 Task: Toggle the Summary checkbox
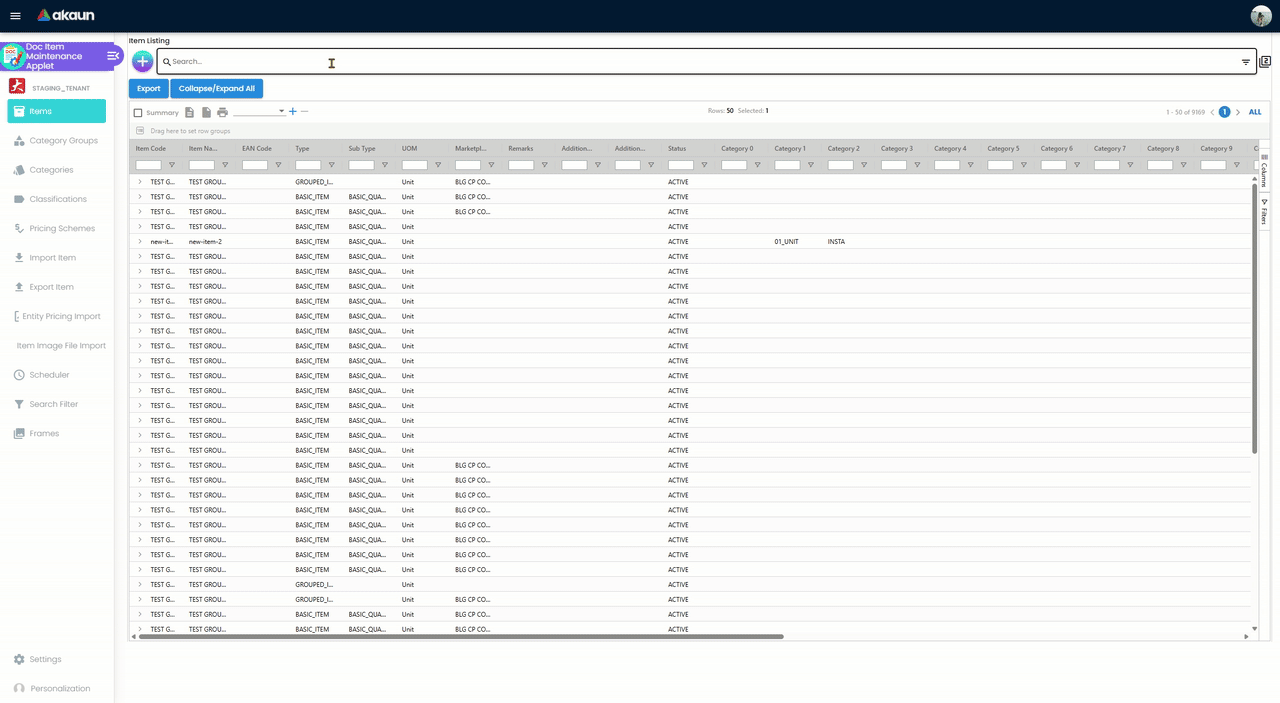tap(139, 113)
